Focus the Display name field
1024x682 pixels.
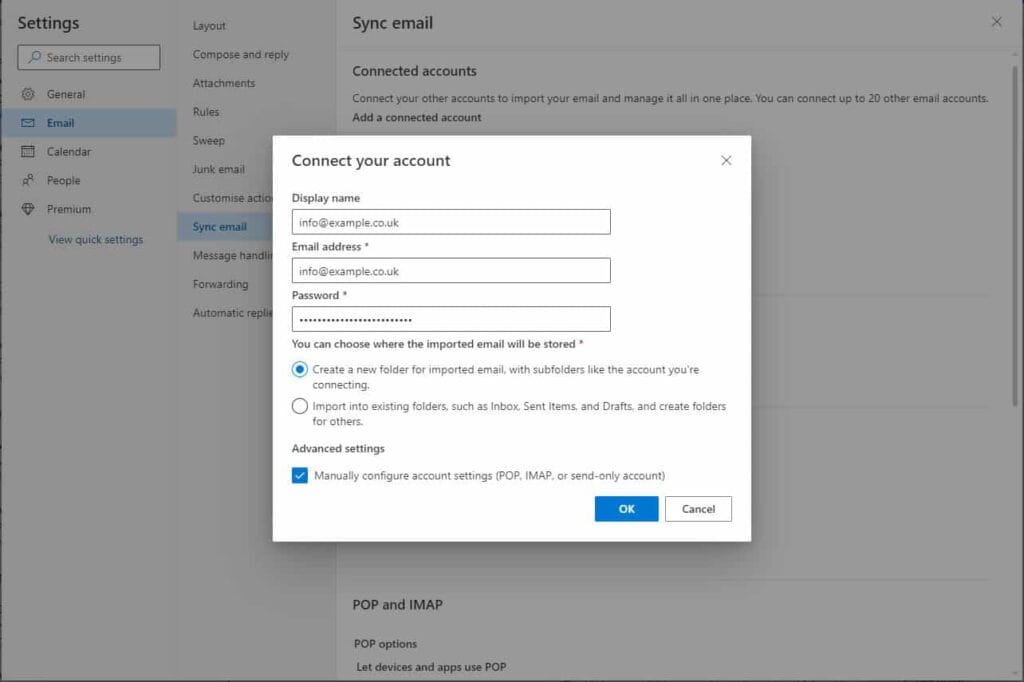pos(451,222)
